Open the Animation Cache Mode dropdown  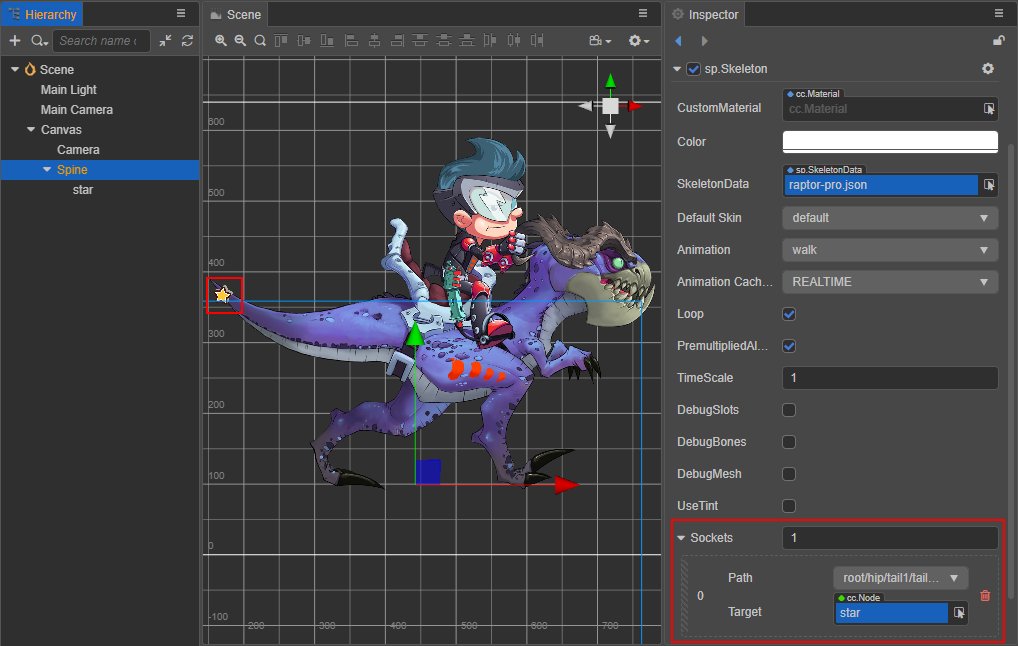click(x=890, y=282)
